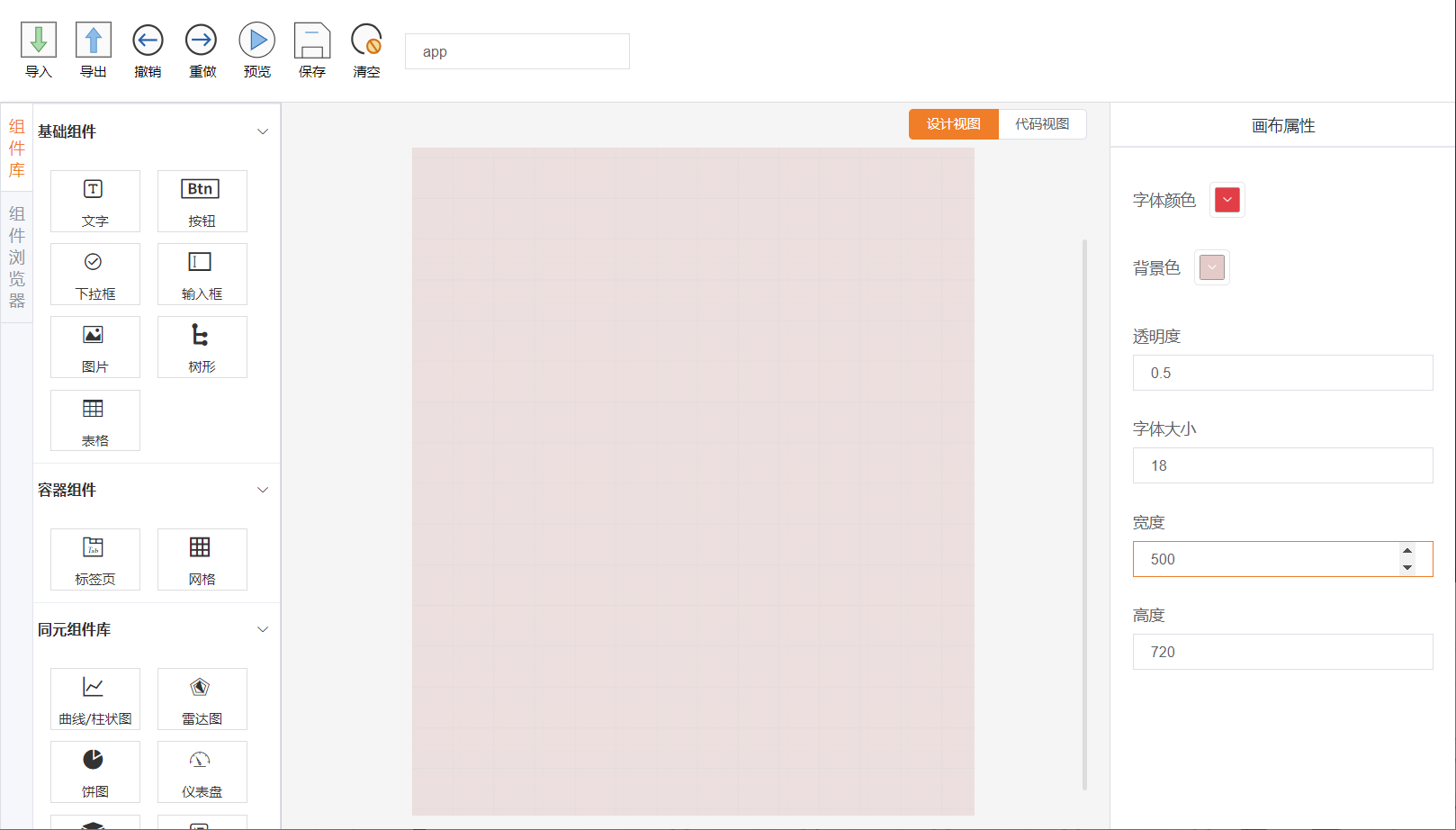
Task: Pick the 下拉框 dropdown component
Action: click(95, 274)
